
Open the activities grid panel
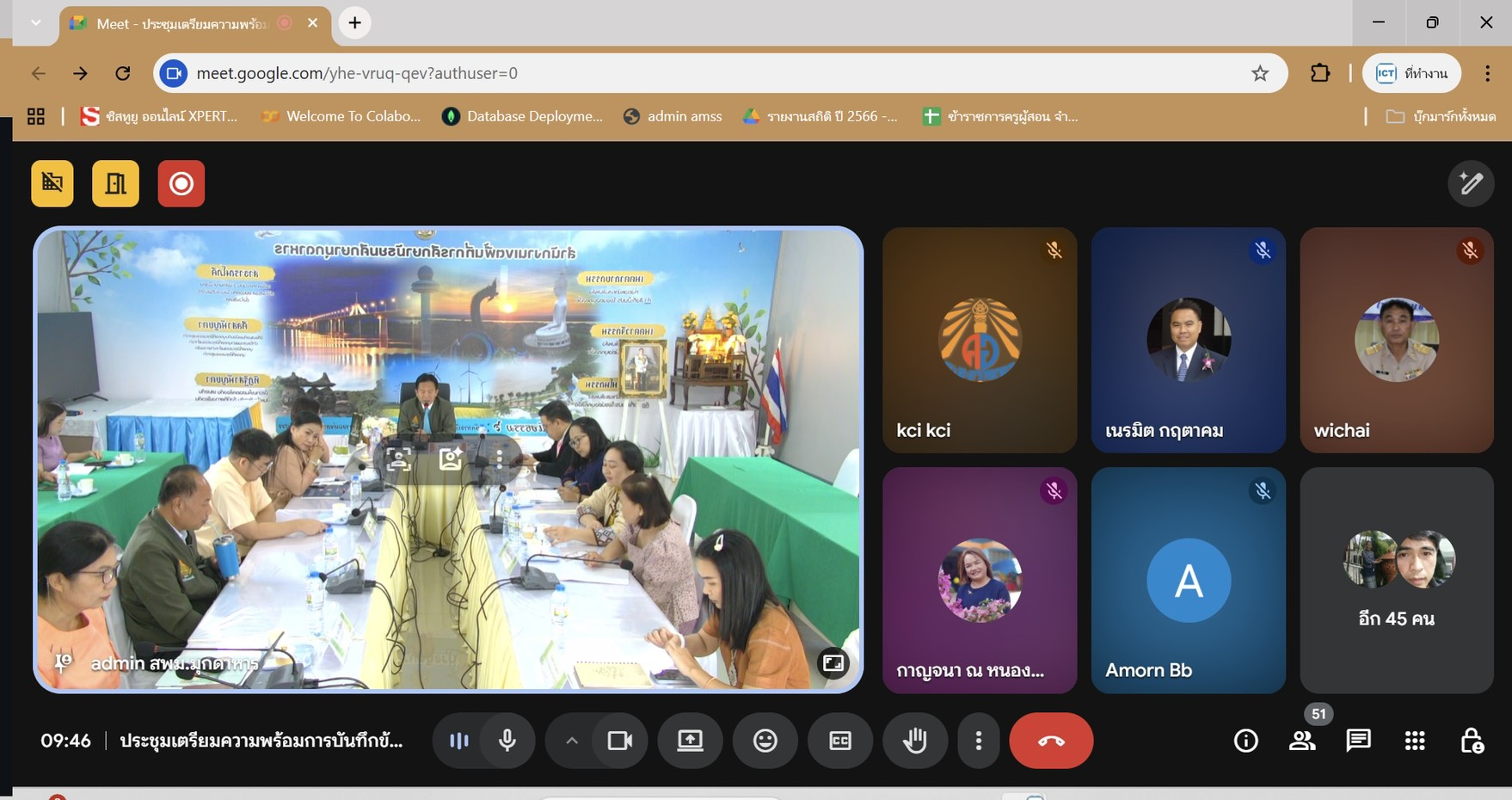click(x=1415, y=741)
